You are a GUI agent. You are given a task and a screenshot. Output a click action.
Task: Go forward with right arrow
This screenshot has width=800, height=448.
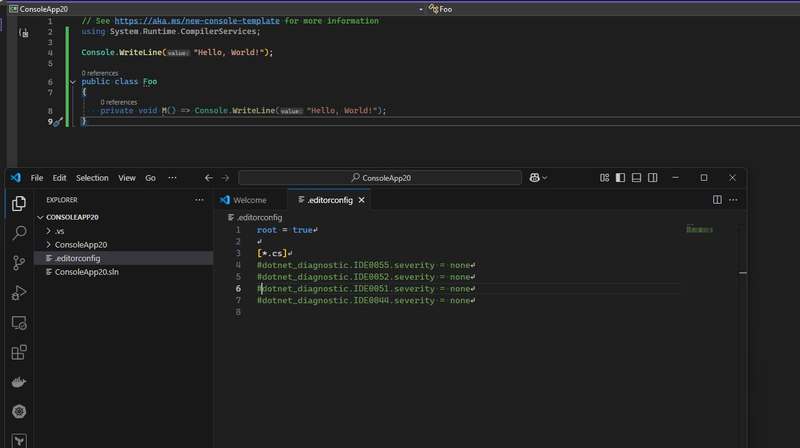225,178
